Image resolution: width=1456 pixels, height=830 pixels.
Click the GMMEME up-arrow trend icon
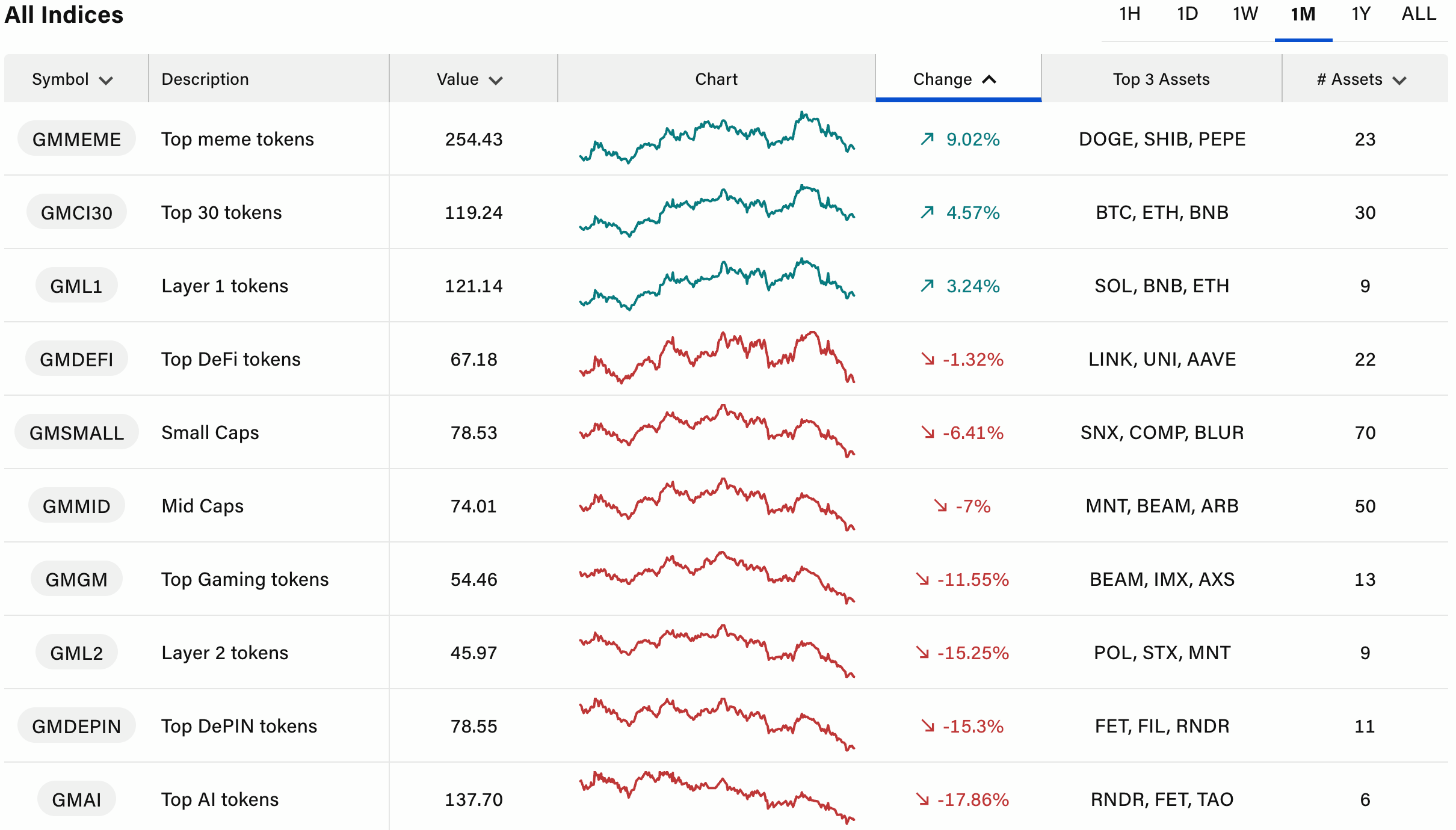click(927, 139)
